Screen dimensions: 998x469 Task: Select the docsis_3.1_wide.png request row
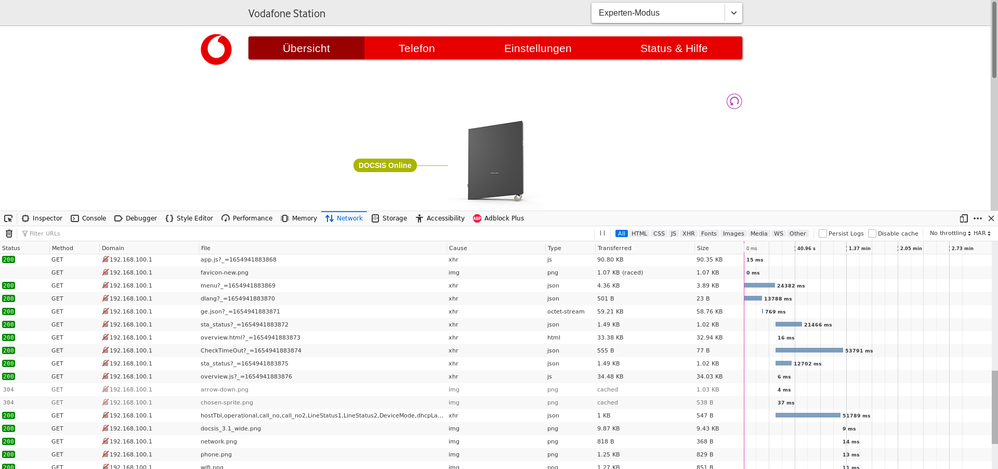[495, 429]
